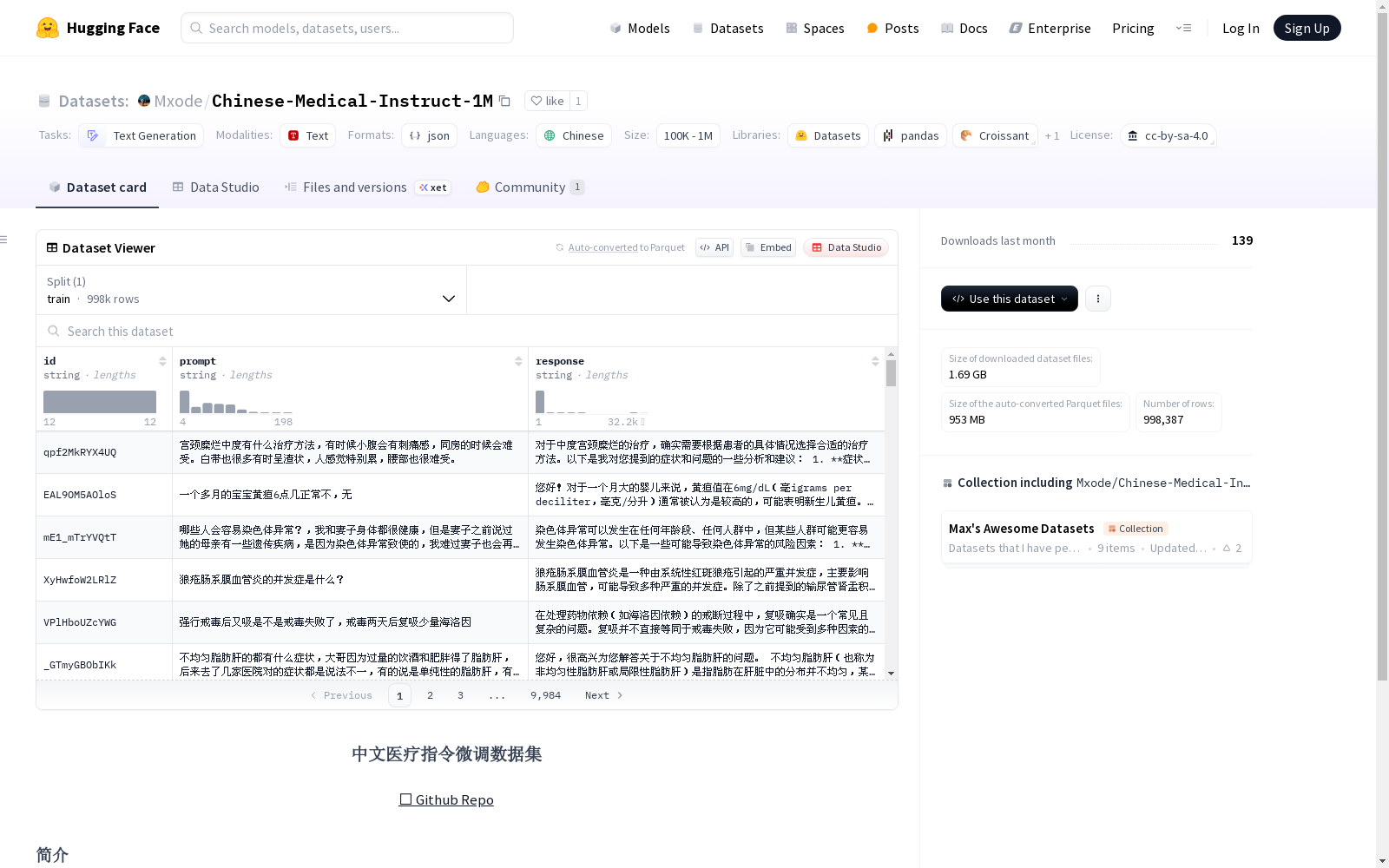This screenshot has height=868, width=1389.
Task: Click the Hugging Face logo
Action: click(98, 28)
